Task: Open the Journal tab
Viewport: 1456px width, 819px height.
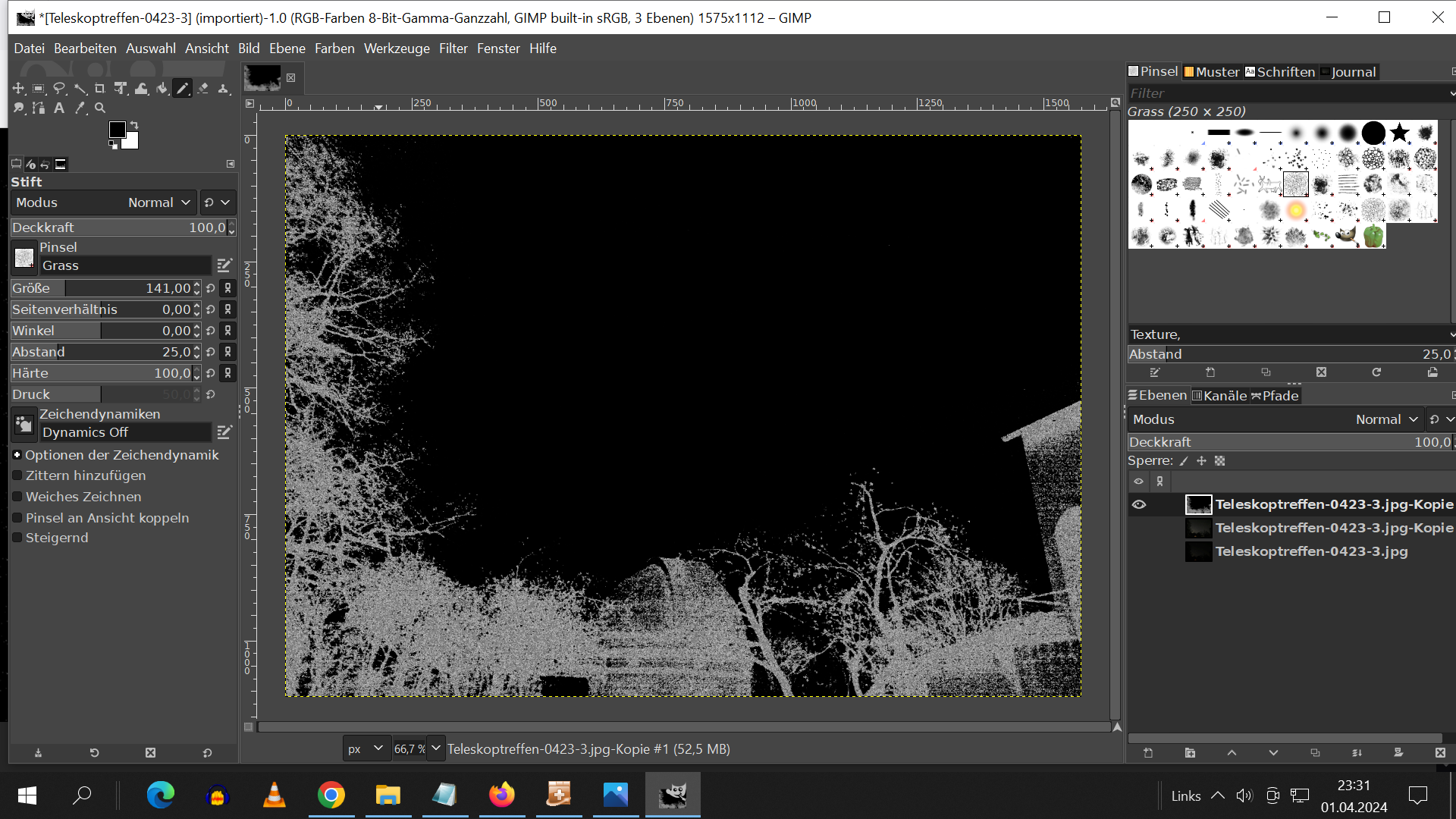Action: click(1348, 72)
